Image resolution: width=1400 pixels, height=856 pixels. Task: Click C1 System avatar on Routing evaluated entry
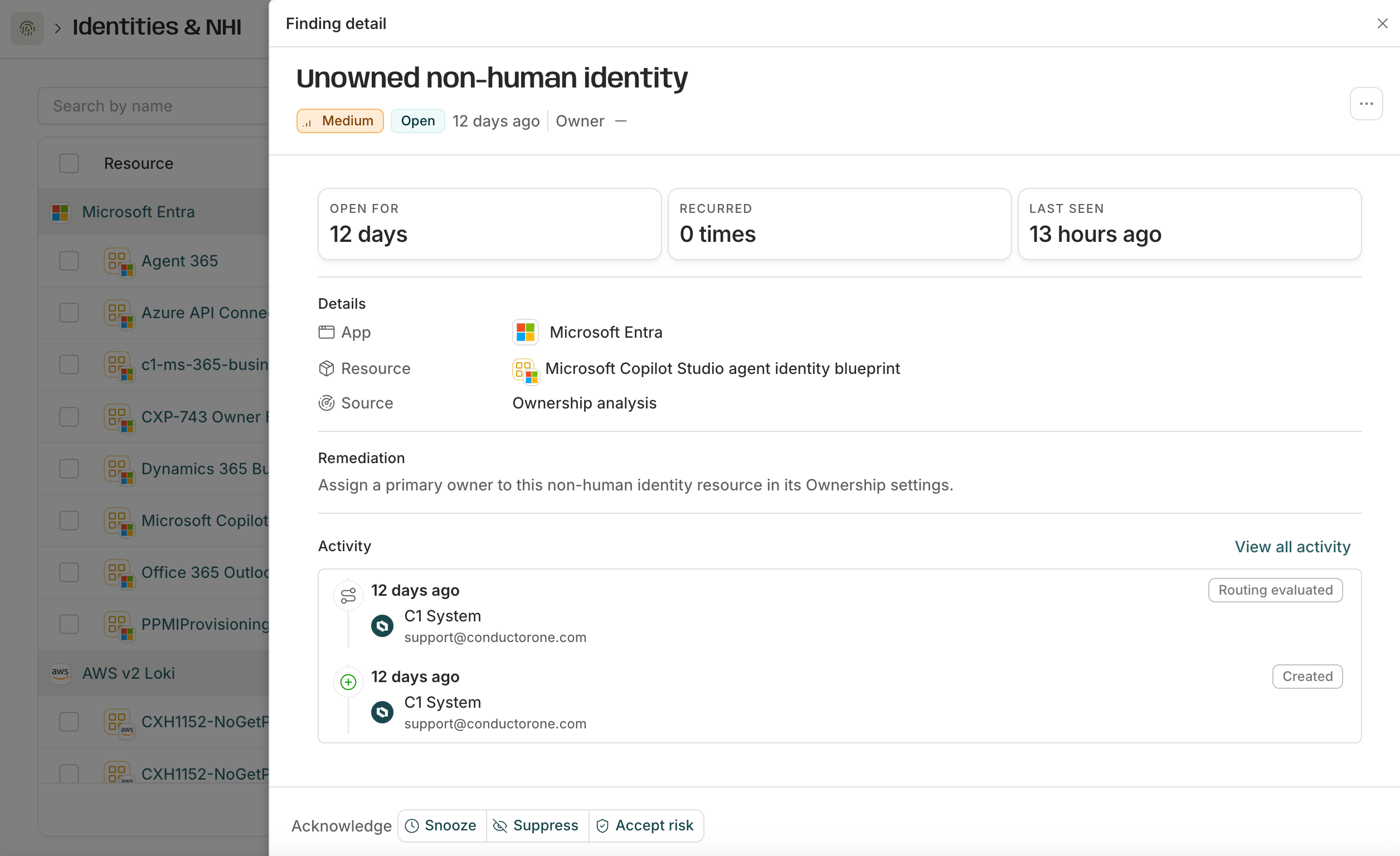click(x=382, y=625)
